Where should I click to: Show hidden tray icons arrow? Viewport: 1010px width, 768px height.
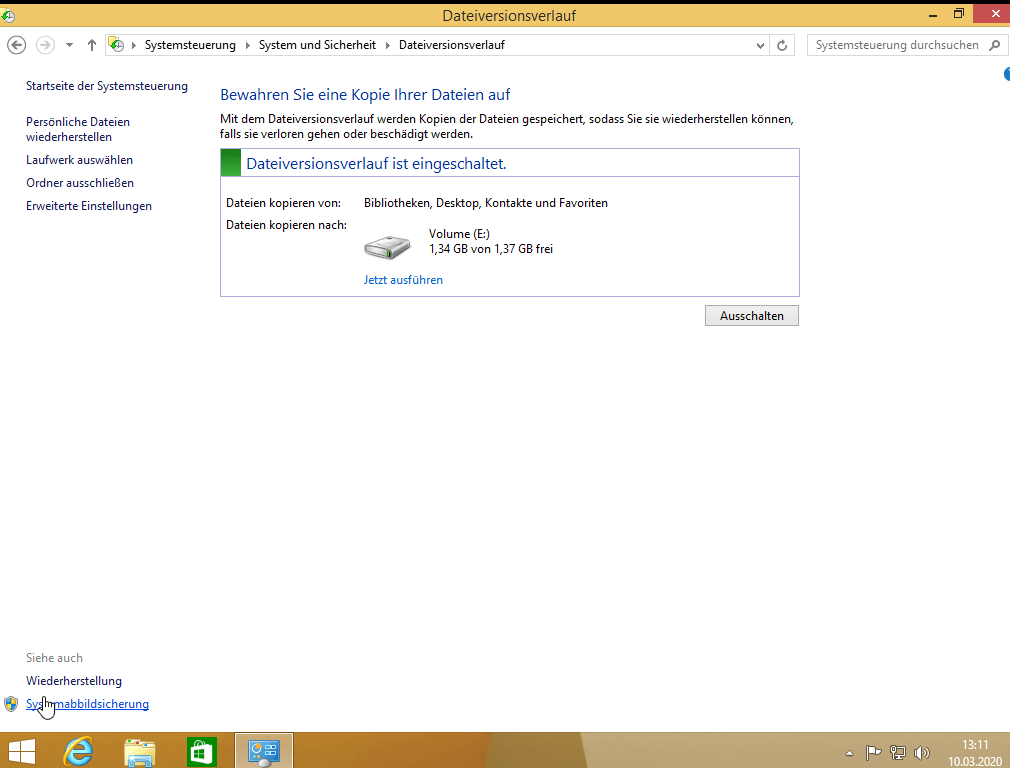coord(849,752)
